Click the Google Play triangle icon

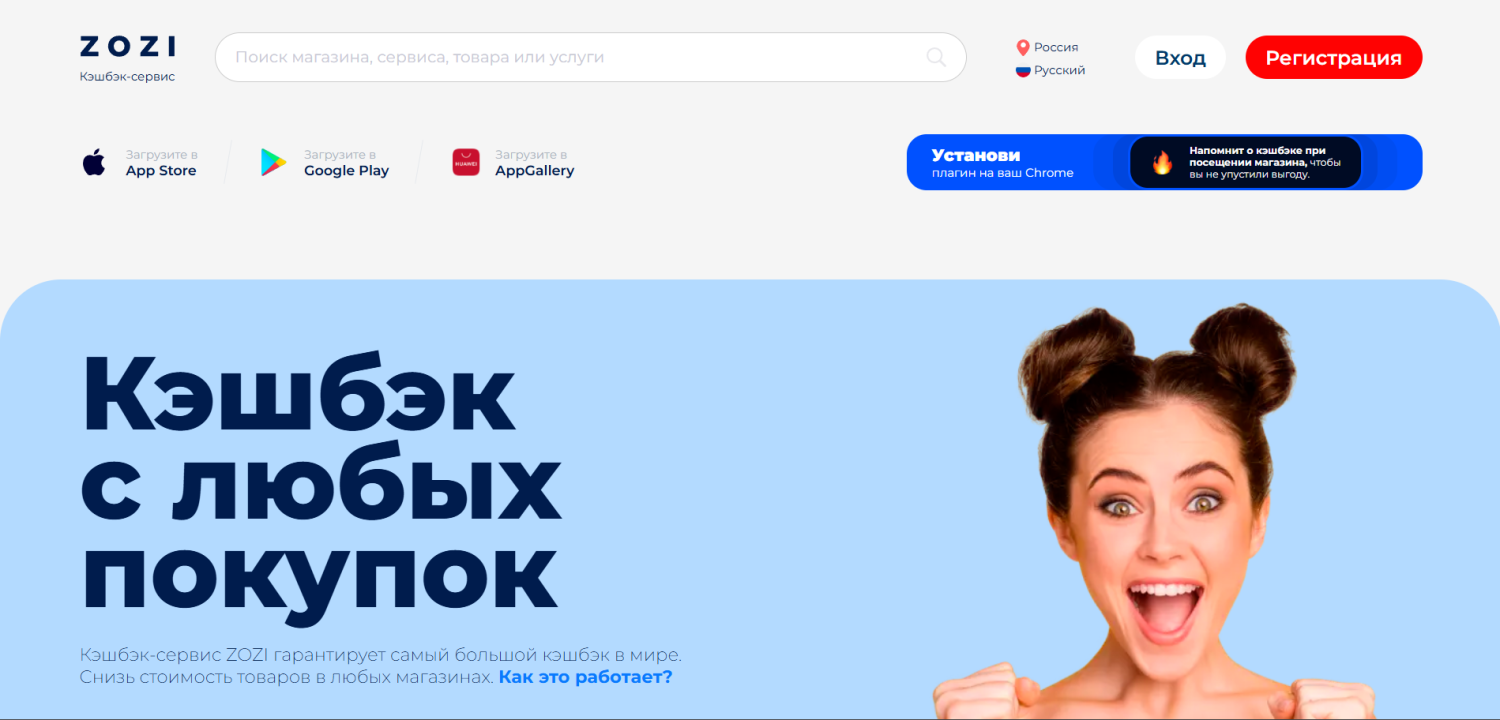(x=273, y=162)
